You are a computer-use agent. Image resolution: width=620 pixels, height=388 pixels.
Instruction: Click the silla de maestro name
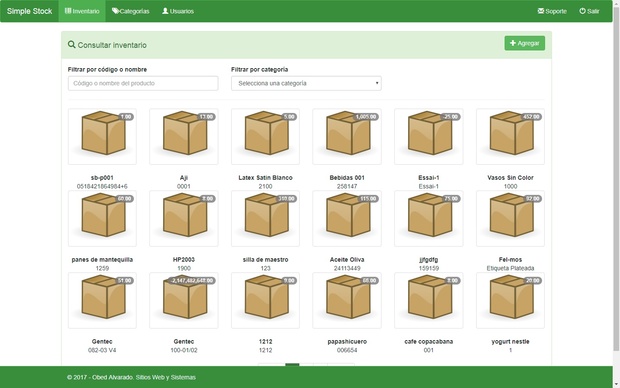265,259
